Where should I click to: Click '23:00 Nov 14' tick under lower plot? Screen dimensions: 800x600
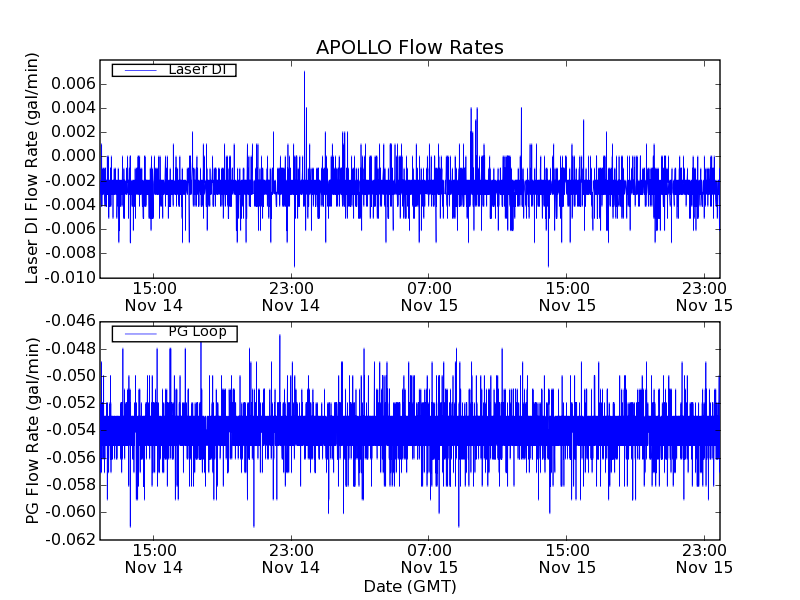tap(291, 558)
